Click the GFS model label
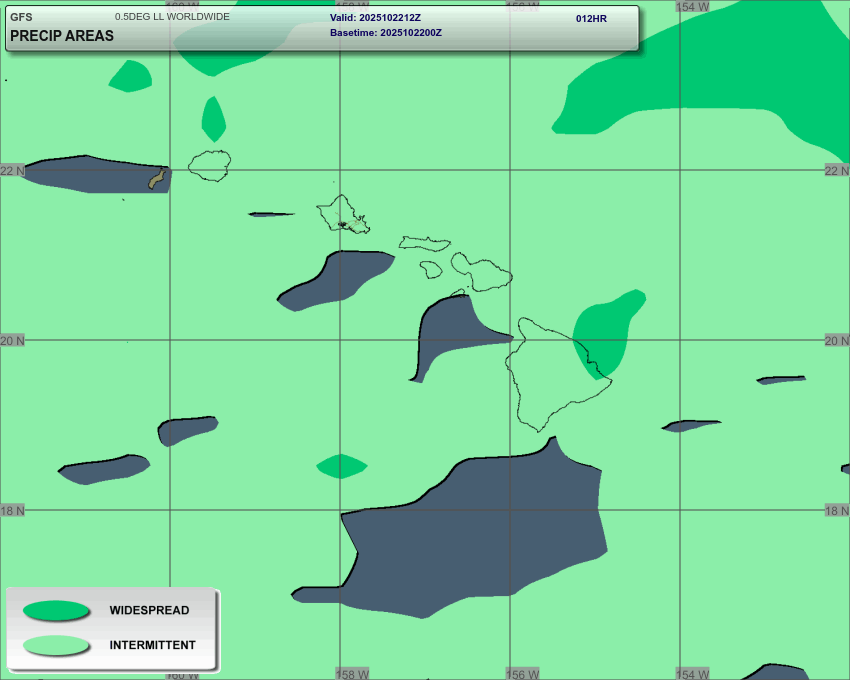Screen dimensions: 850x680 click(21, 17)
